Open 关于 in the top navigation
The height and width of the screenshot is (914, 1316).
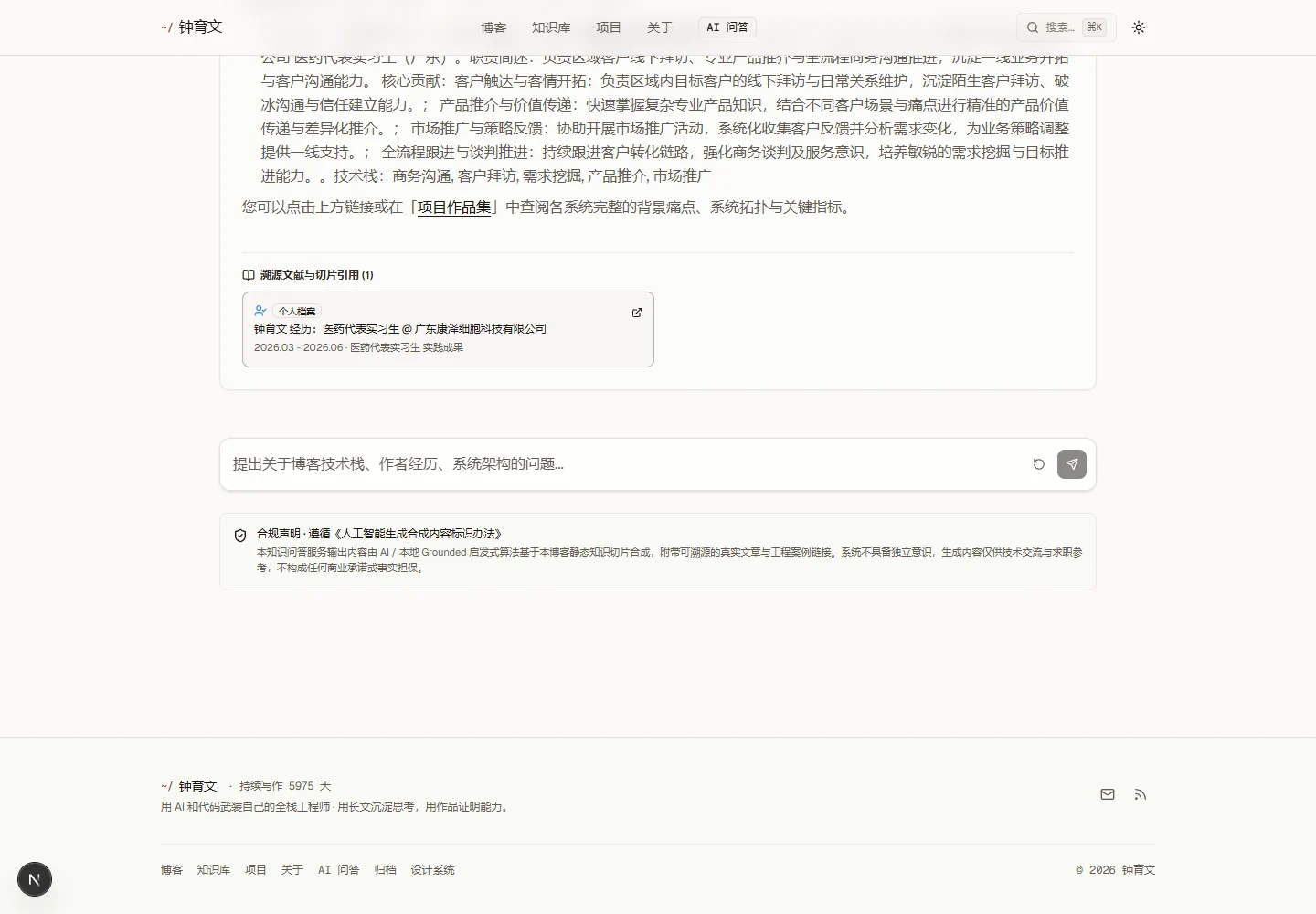(x=660, y=27)
